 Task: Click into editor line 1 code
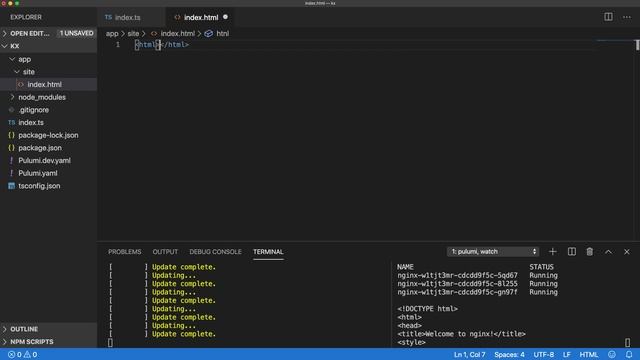click(162, 44)
